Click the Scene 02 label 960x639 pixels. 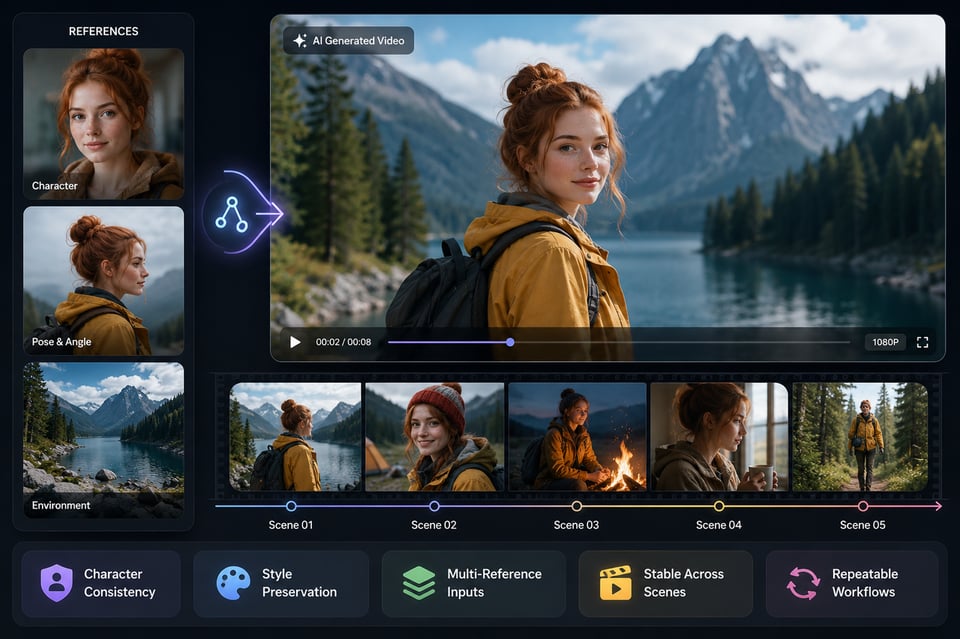(433, 525)
